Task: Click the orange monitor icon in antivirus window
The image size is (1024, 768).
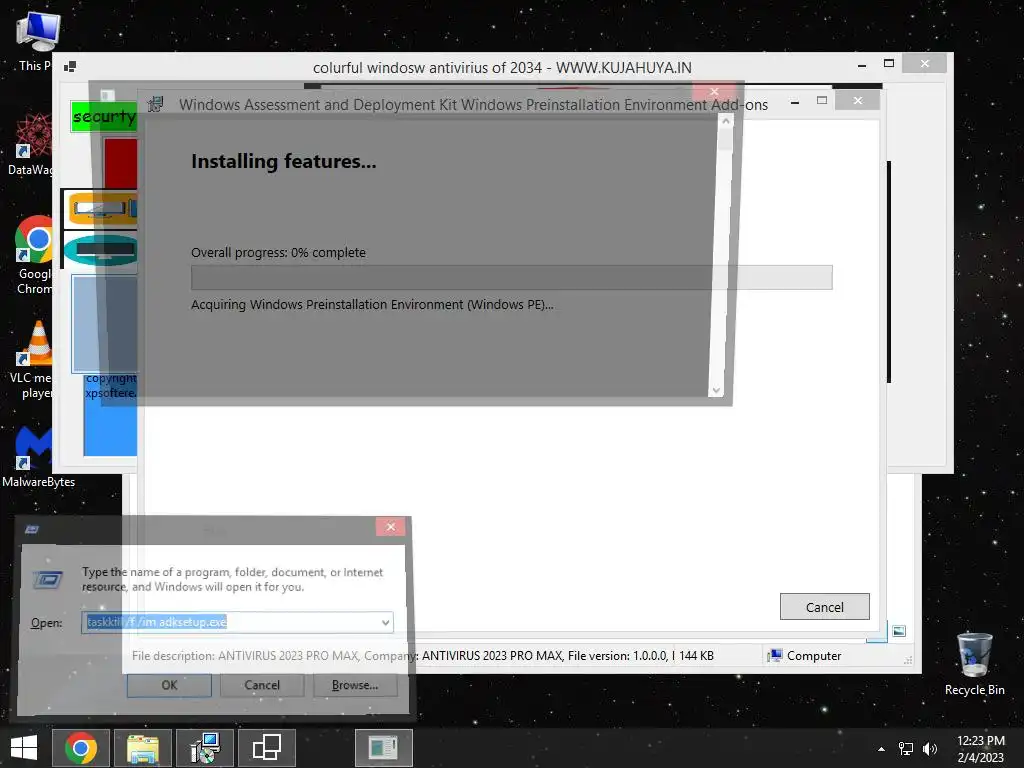Action: pos(103,208)
